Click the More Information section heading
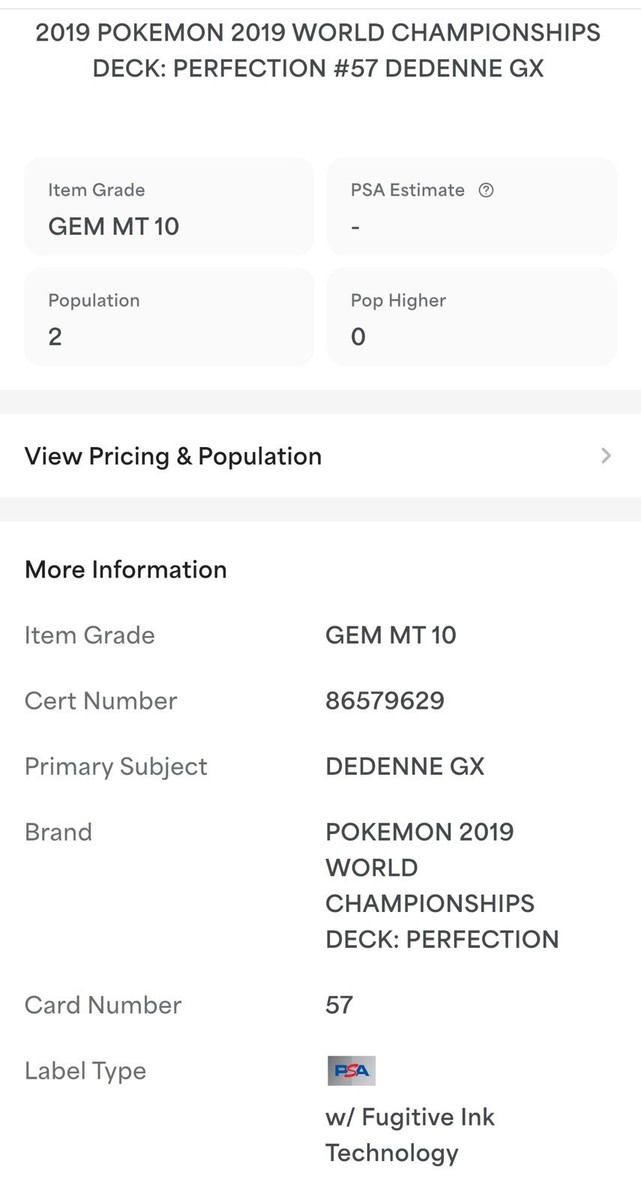Screen dimensions: 641x1200 click(126, 569)
